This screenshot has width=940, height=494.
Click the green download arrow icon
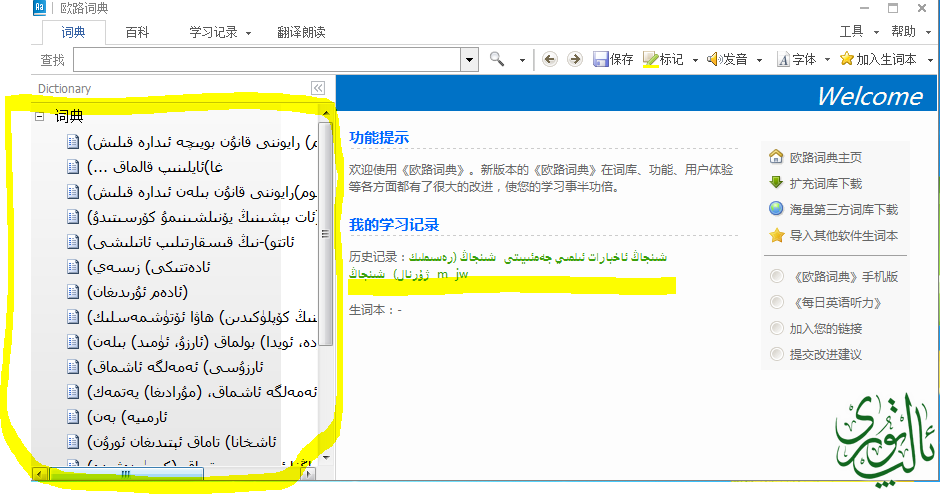coord(776,182)
